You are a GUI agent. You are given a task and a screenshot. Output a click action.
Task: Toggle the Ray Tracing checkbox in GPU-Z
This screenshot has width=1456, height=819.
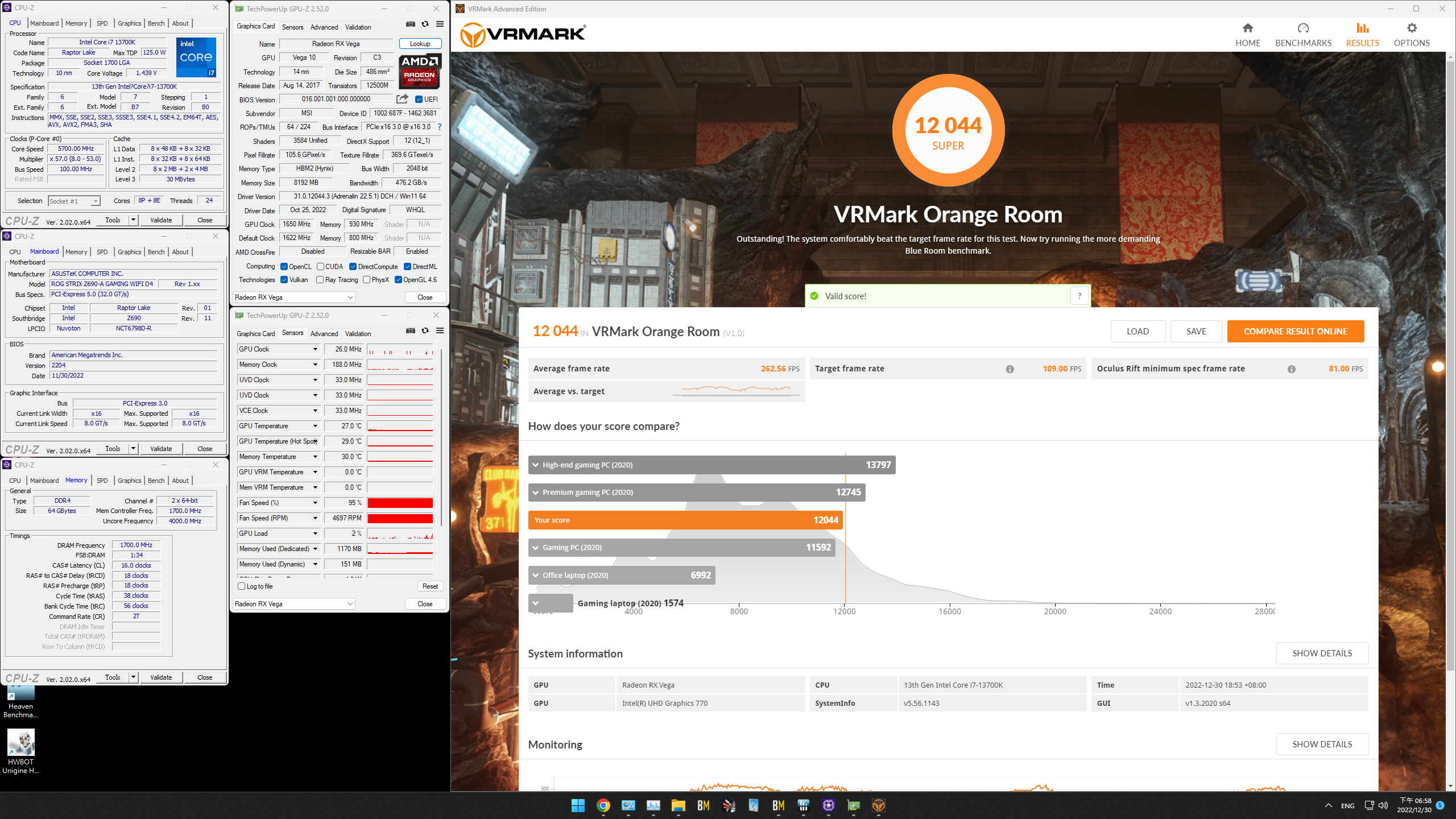(x=320, y=280)
